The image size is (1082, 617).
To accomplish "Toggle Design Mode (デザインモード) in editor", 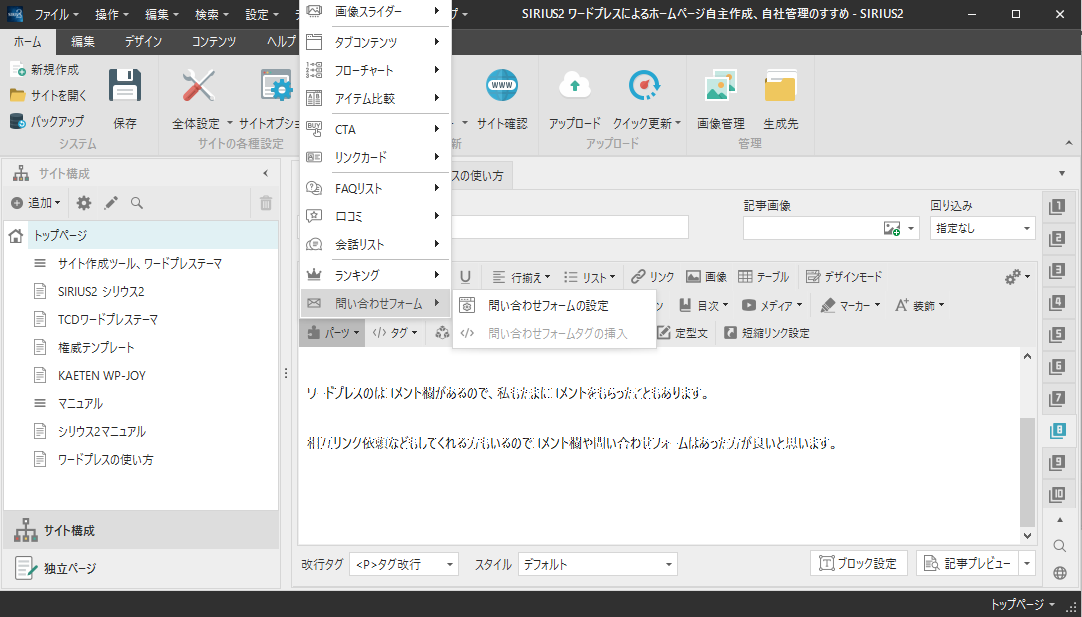I will click(844, 277).
